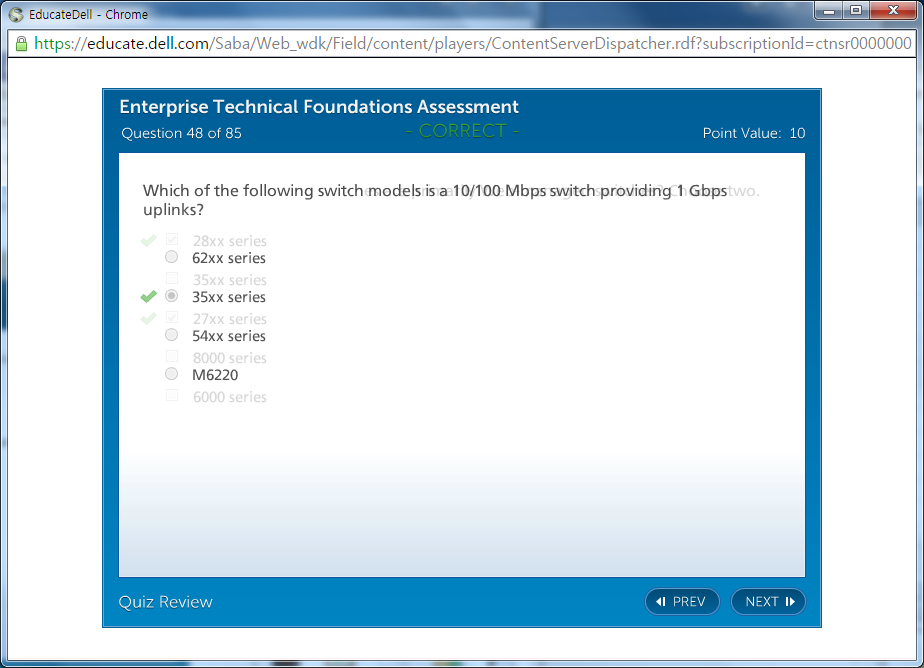The width and height of the screenshot is (924, 668).
Task: Click the green padlock security icon
Action: coord(20,44)
